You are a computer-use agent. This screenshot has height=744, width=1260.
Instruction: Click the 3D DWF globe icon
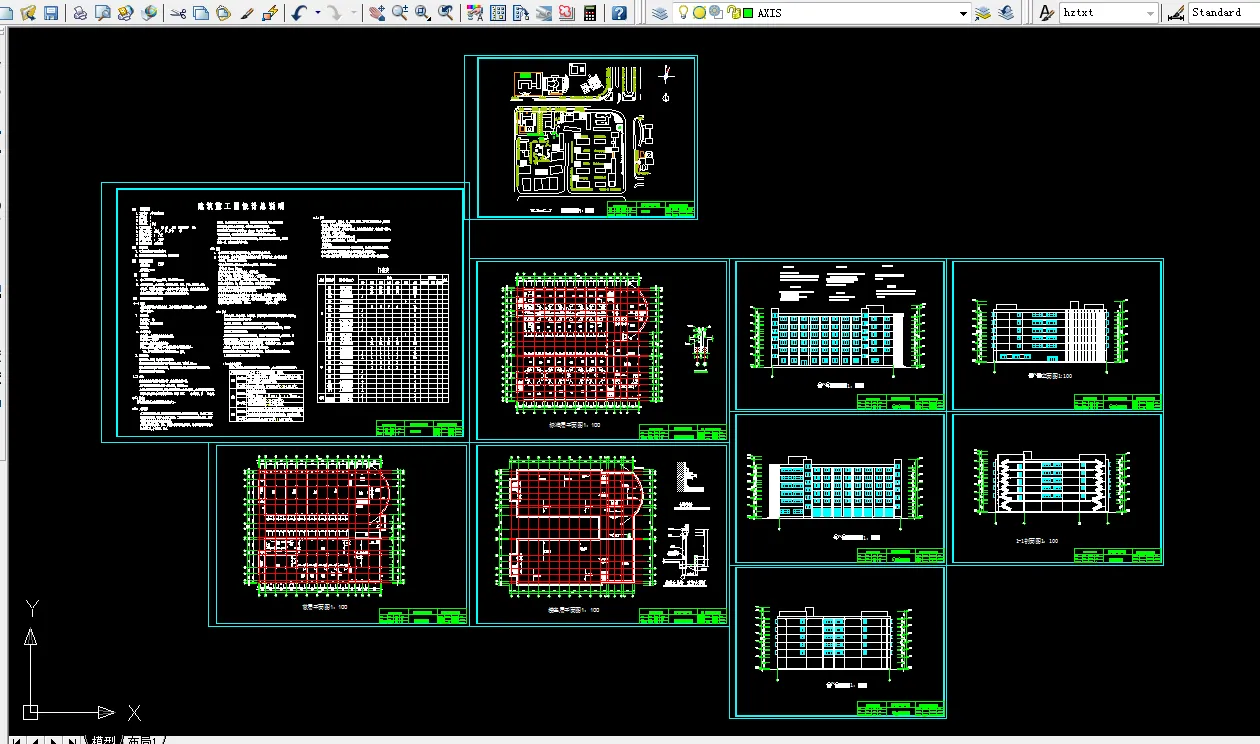click(149, 13)
